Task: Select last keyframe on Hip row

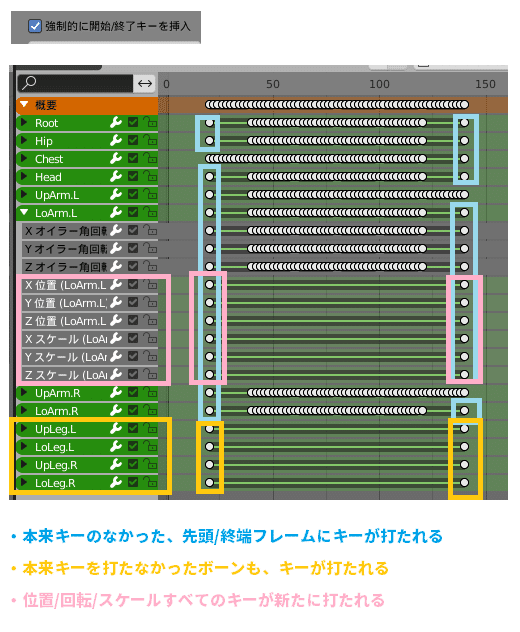Action: click(x=464, y=140)
